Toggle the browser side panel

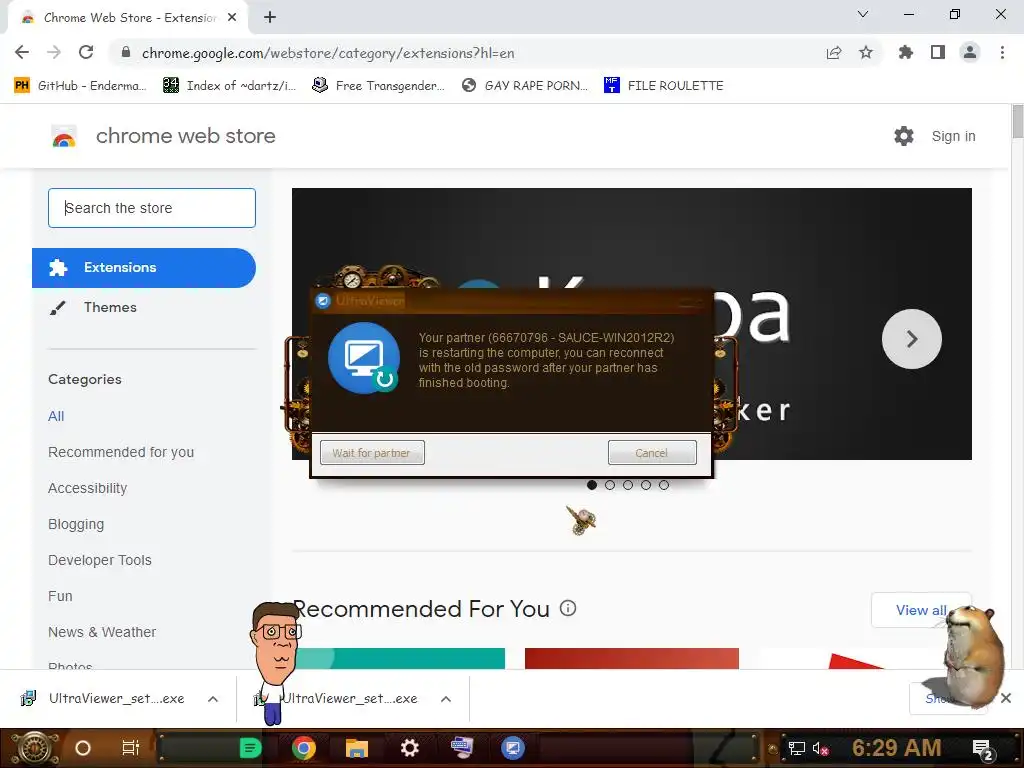[x=938, y=52]
